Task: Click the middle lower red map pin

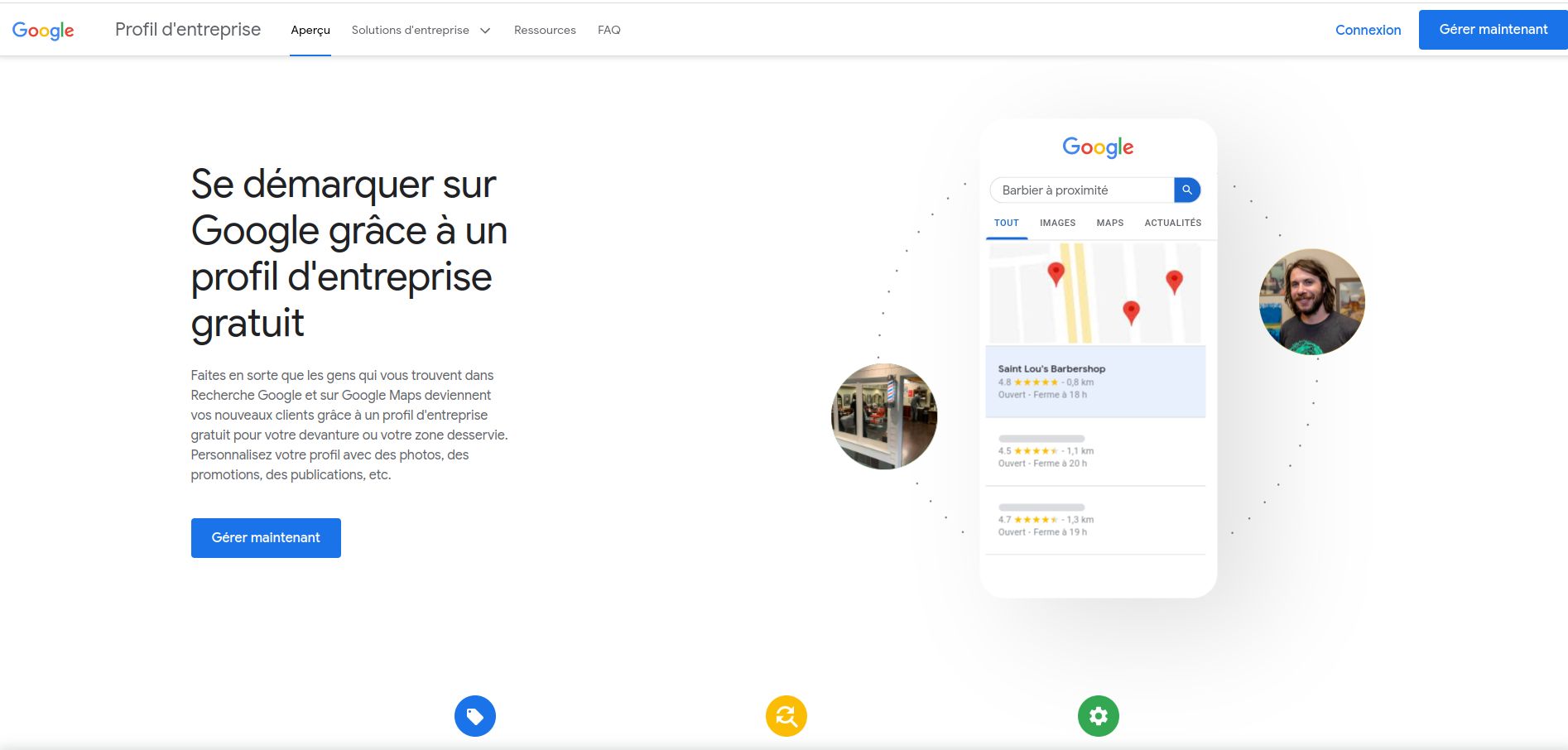Action: pyautogui.click(x=1131, y=312)
